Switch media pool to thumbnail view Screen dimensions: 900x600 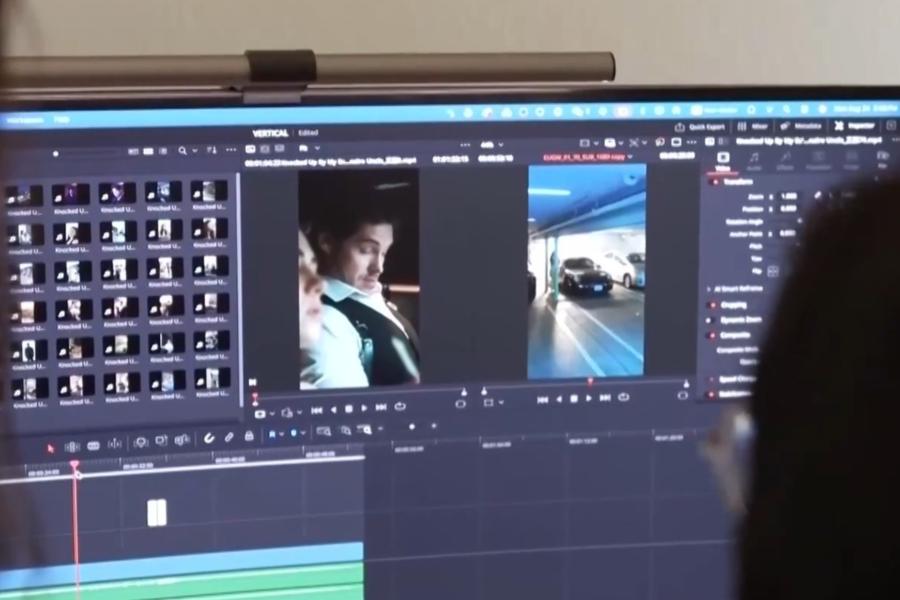click(x=148, y=152)
